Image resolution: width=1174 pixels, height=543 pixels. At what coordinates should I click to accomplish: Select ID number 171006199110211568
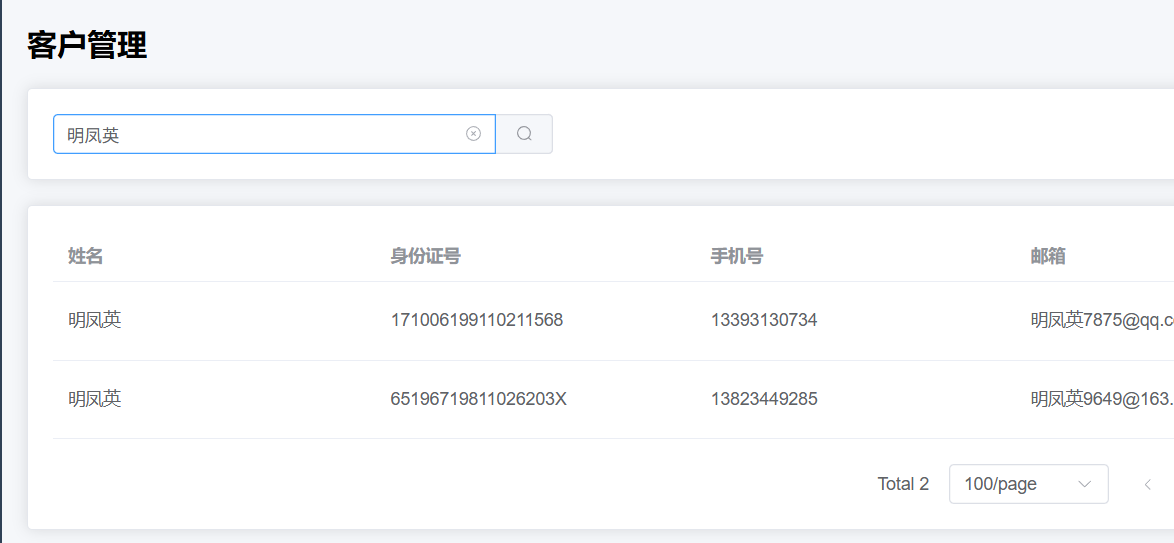(x=476, y=321)
